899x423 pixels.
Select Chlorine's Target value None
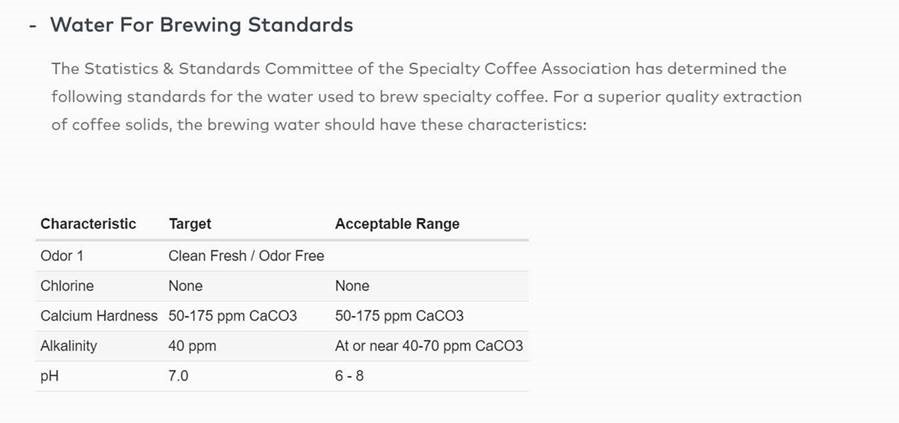pyautogui.click(x=185, y=286)
